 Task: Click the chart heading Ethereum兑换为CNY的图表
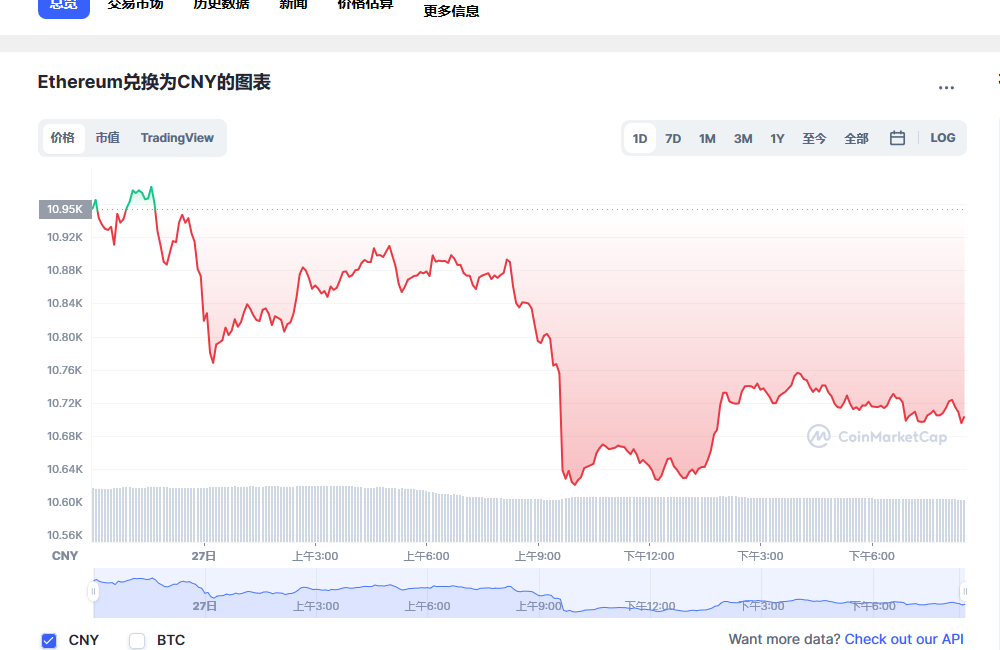point(154,82)
